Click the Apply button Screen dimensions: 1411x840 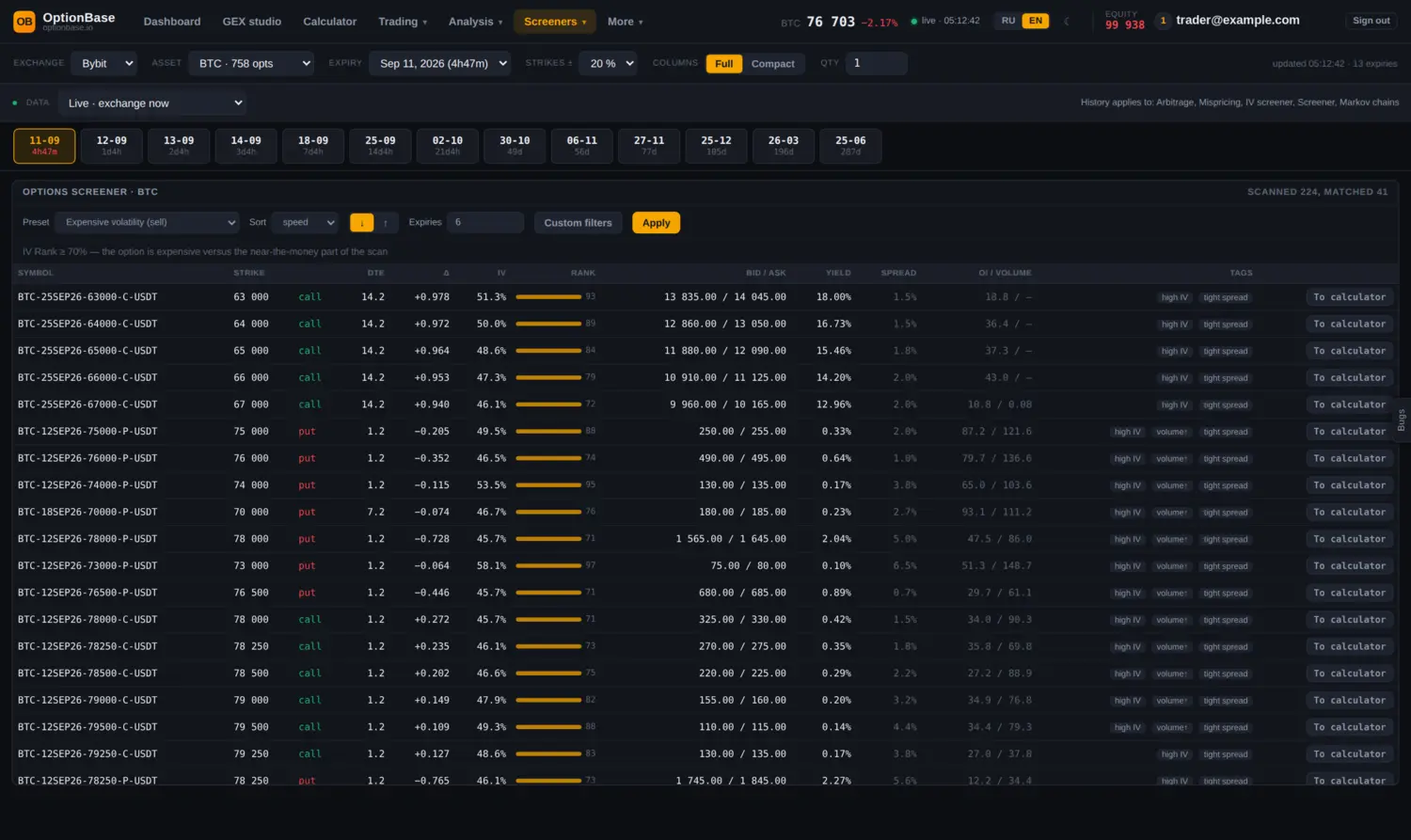(657, 223)
